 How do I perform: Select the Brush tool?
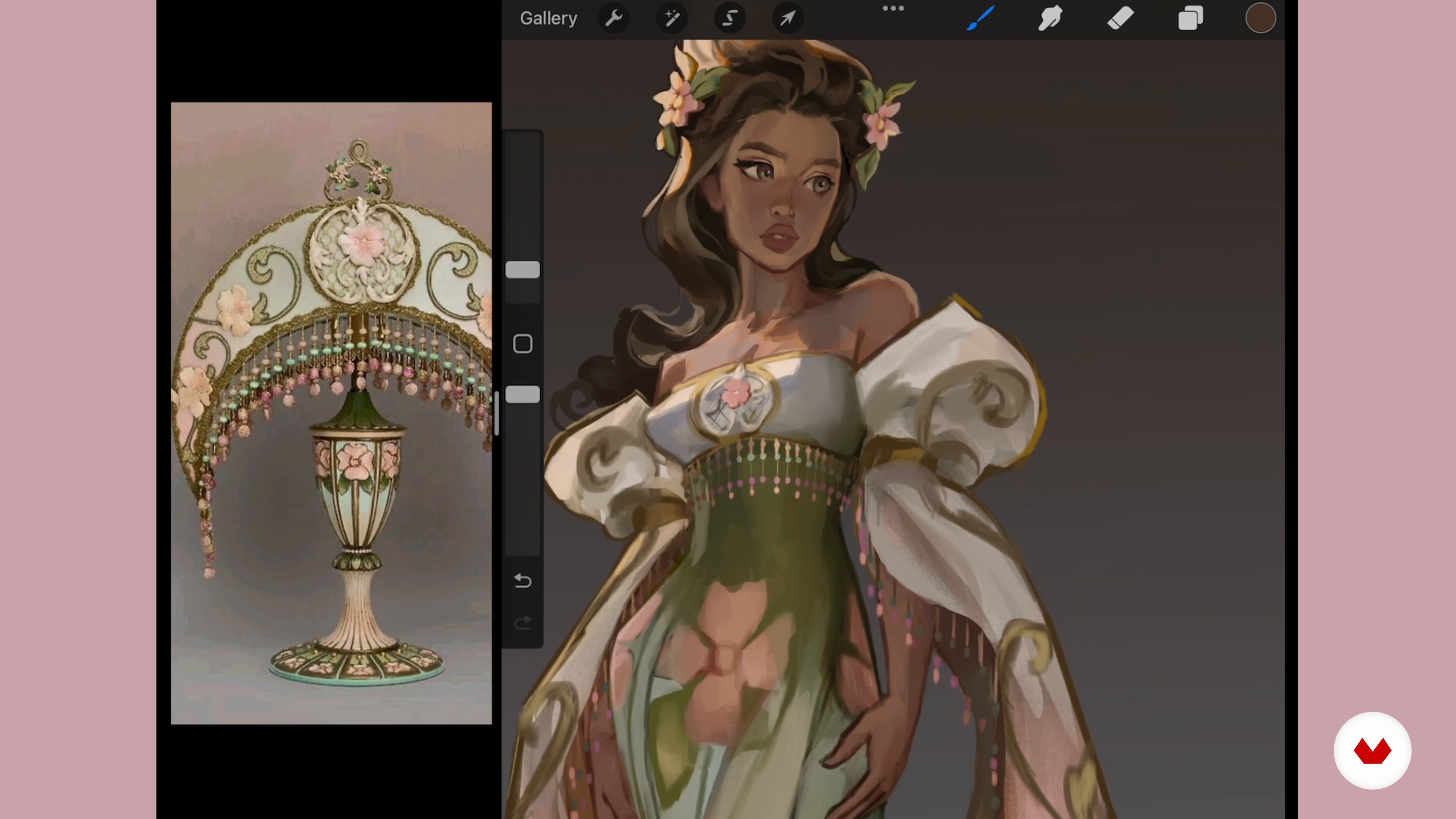981,18
